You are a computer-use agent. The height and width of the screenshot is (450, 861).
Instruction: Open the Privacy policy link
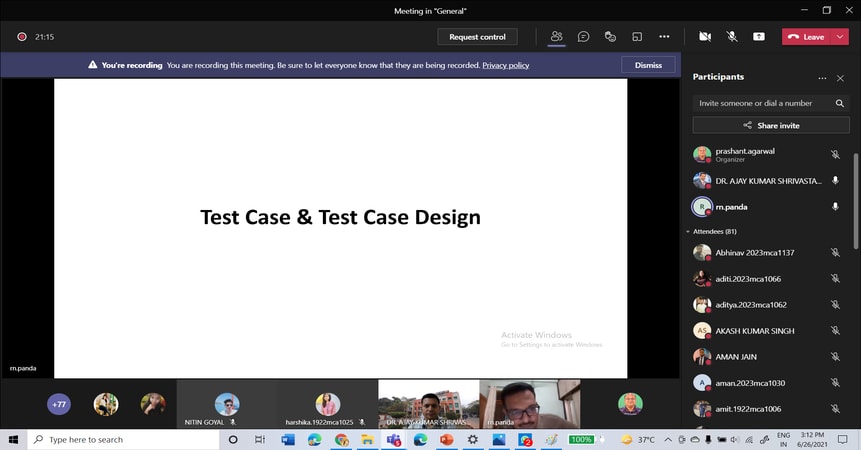point(506,65)
